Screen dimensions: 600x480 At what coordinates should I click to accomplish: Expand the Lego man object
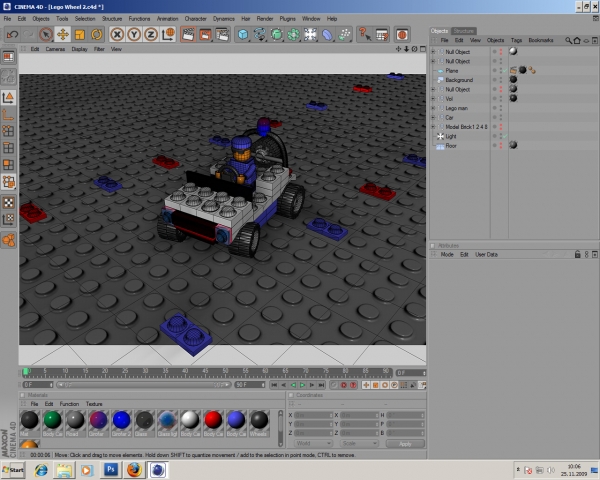(433, 108)
